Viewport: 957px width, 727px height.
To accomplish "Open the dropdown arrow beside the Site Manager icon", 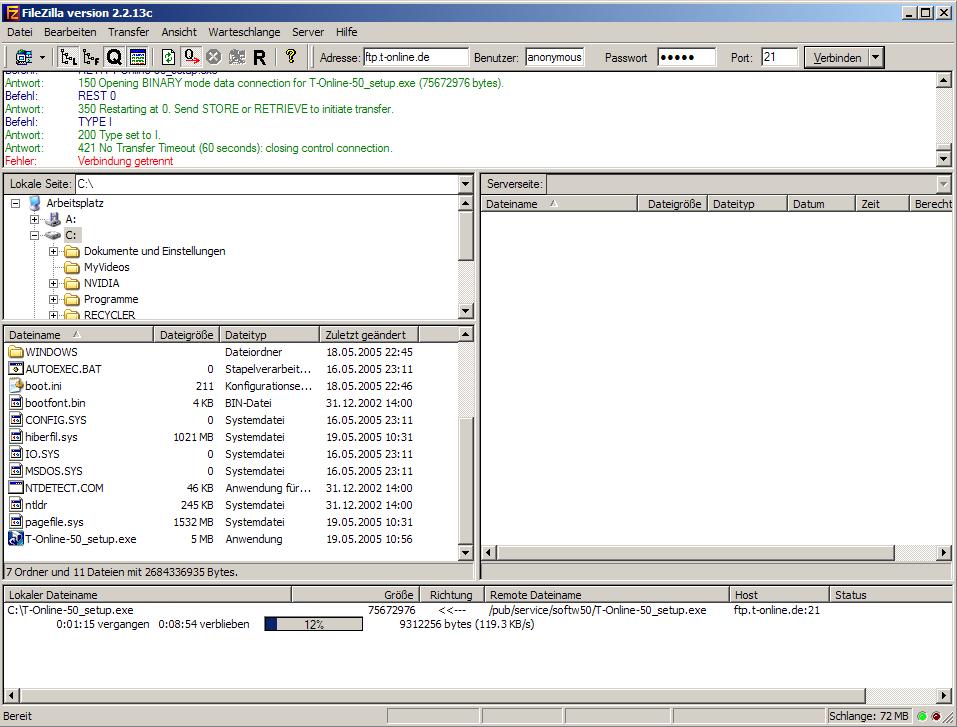I will [42, 57].
